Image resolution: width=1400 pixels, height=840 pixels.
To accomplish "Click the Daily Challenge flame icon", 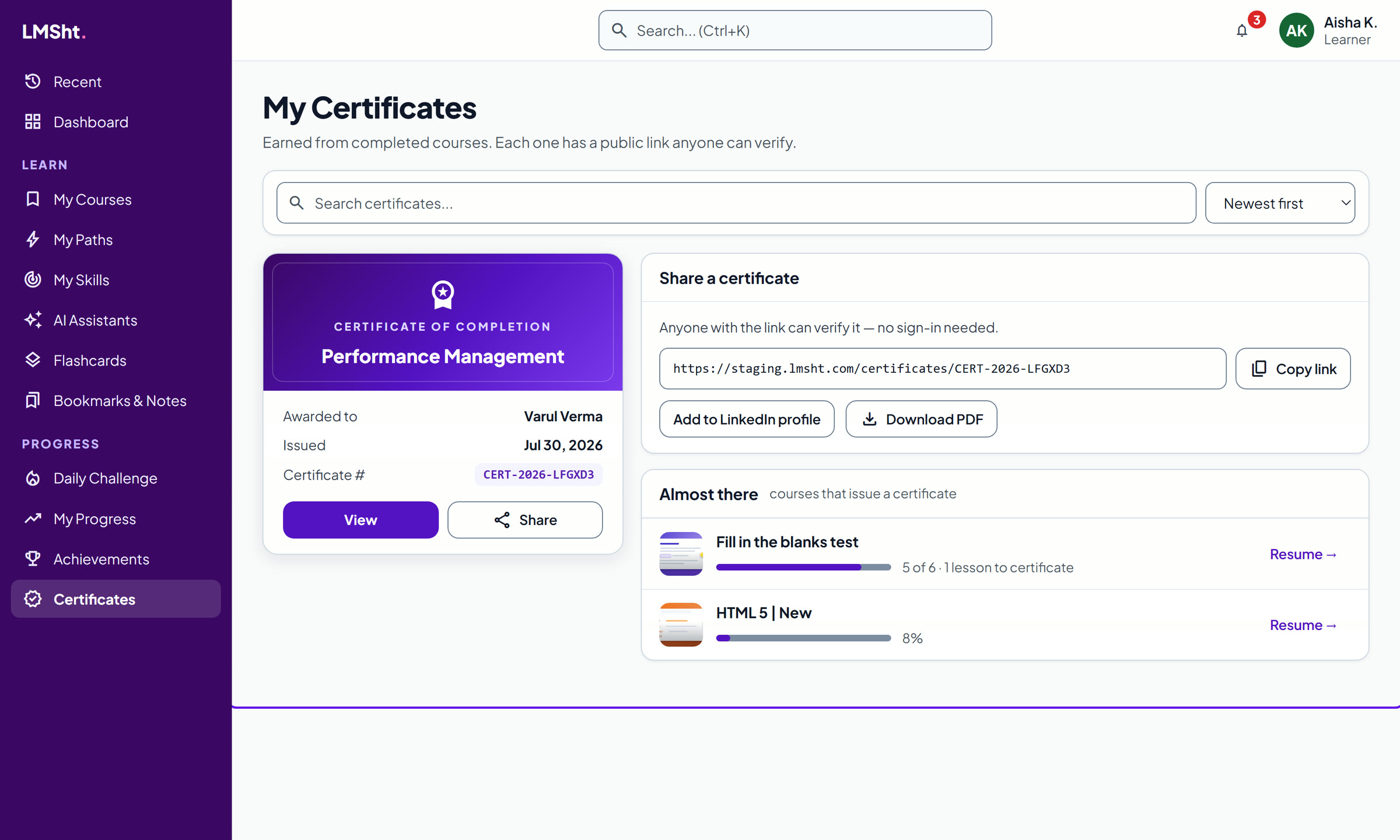I will tap(33, 478).
